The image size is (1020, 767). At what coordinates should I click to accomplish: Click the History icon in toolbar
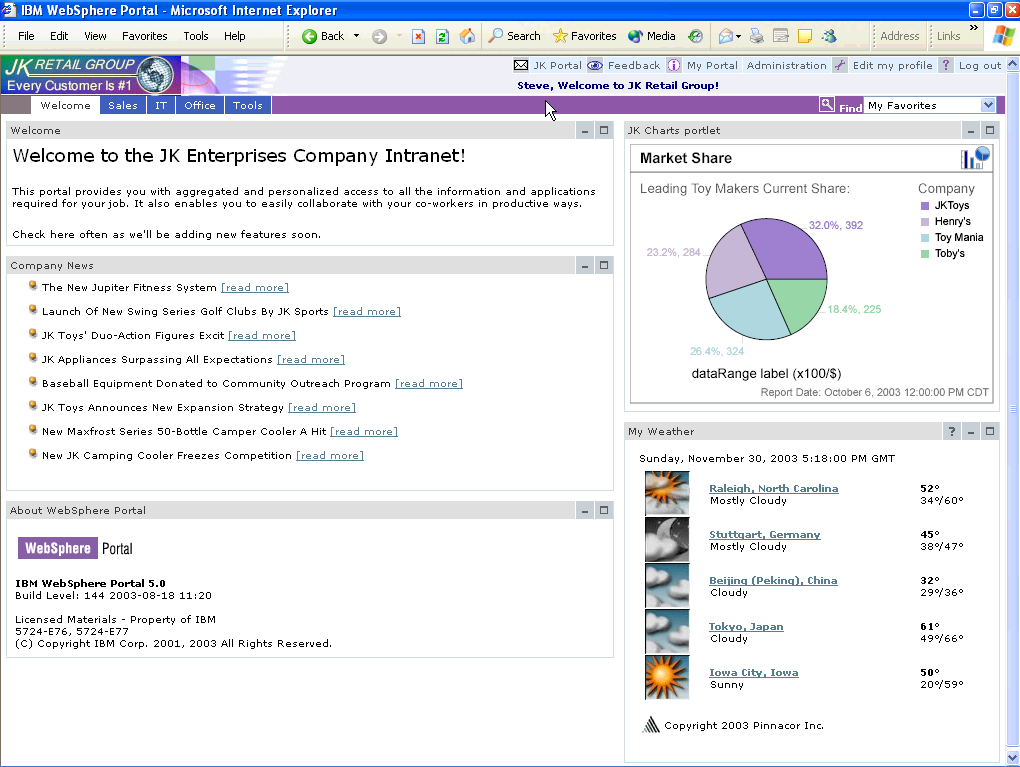click(x=695, y=36)
